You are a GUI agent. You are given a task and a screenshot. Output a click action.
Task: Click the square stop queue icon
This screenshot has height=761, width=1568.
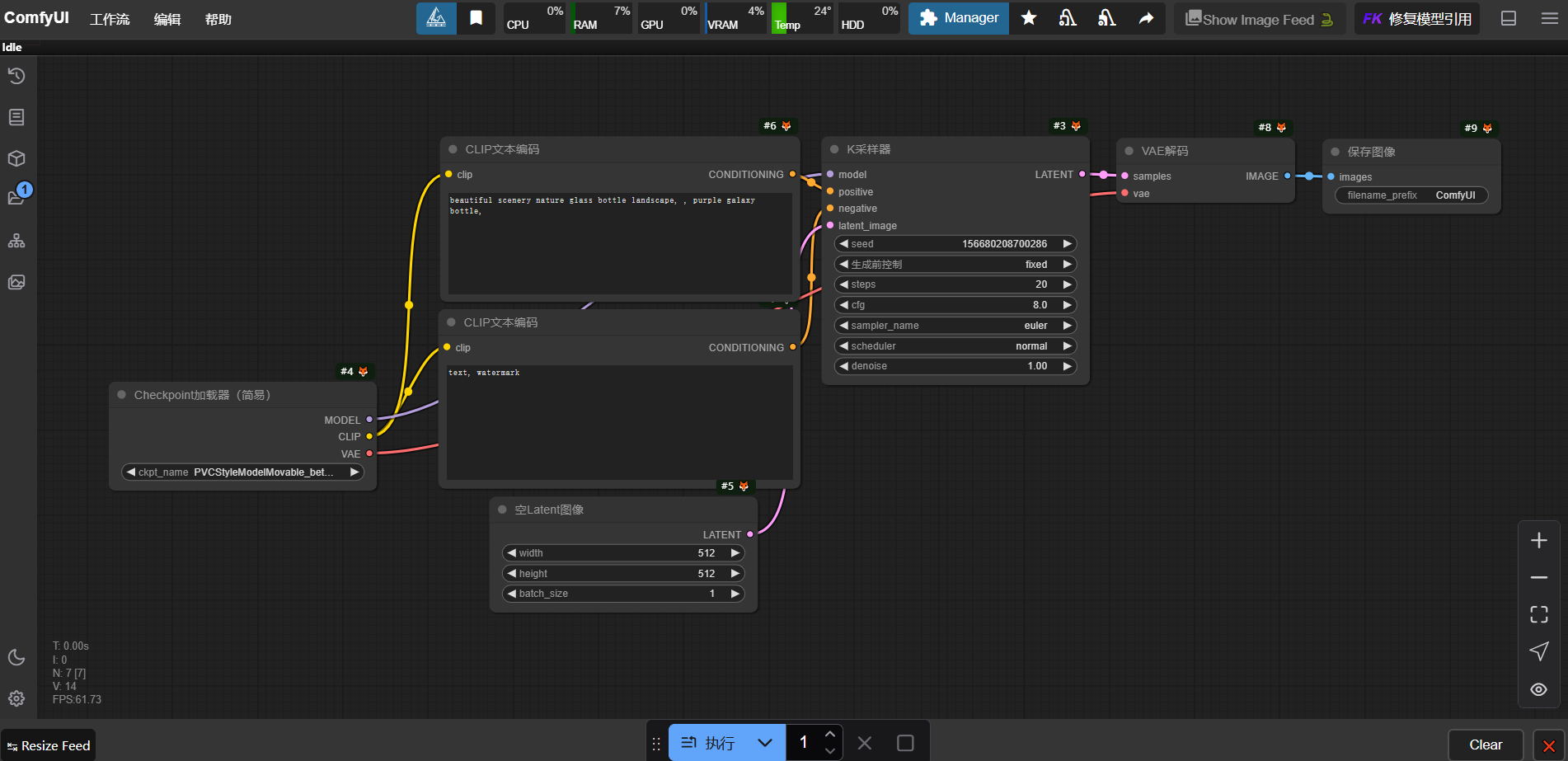(905, 743)
